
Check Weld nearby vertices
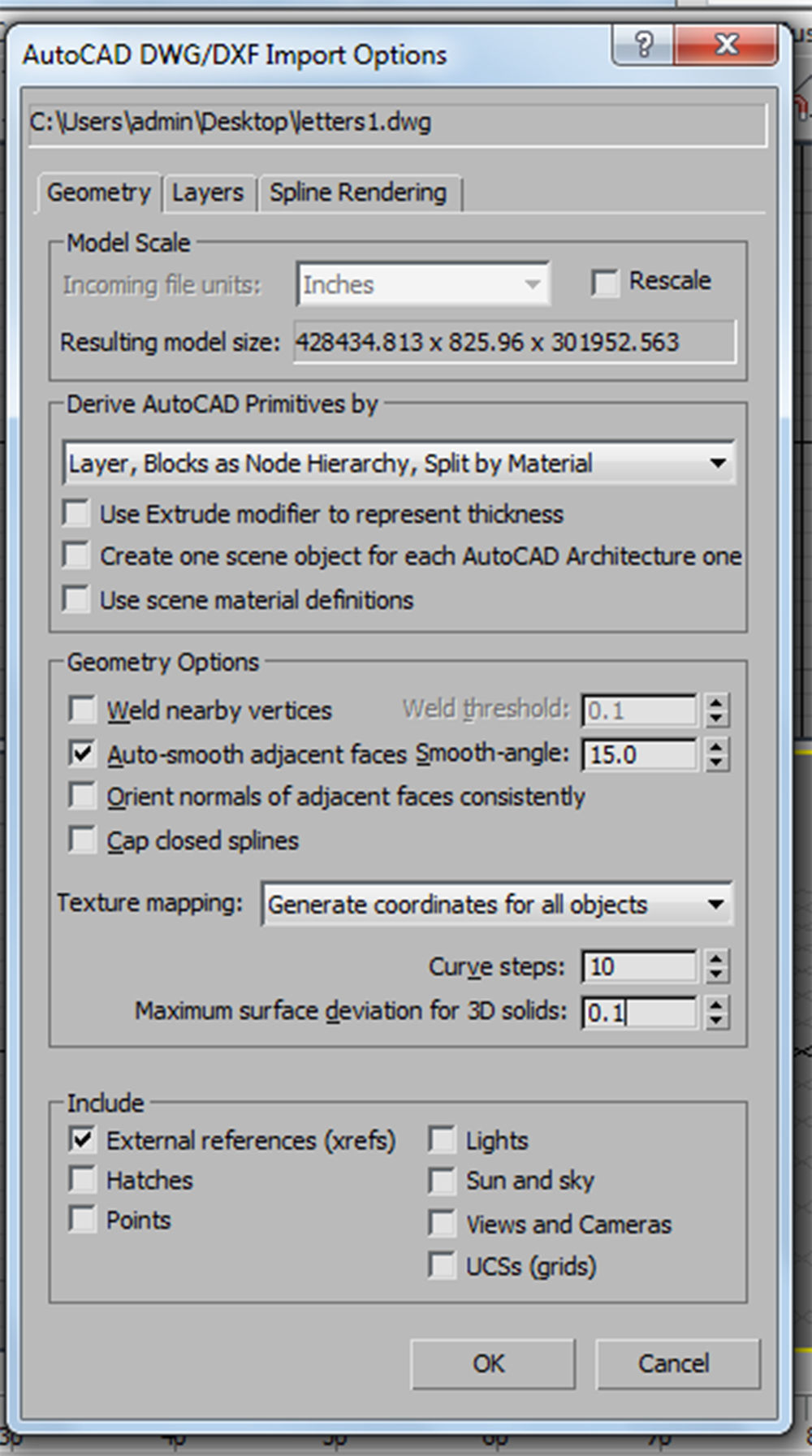pos(82,709)
